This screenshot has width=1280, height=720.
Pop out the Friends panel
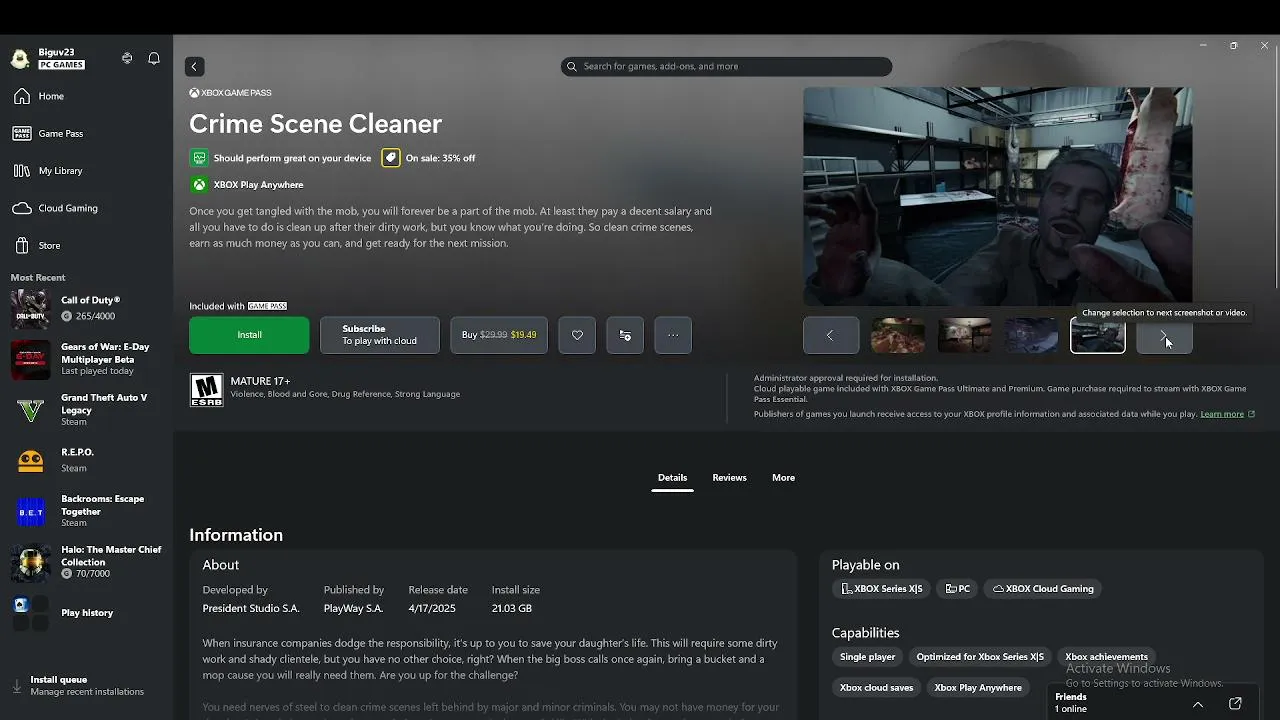(x=1235, y=704)
